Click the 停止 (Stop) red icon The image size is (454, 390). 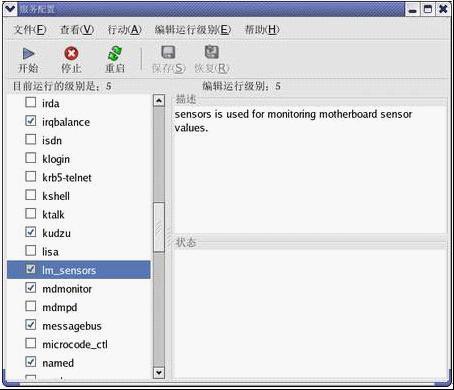point(71,53)
